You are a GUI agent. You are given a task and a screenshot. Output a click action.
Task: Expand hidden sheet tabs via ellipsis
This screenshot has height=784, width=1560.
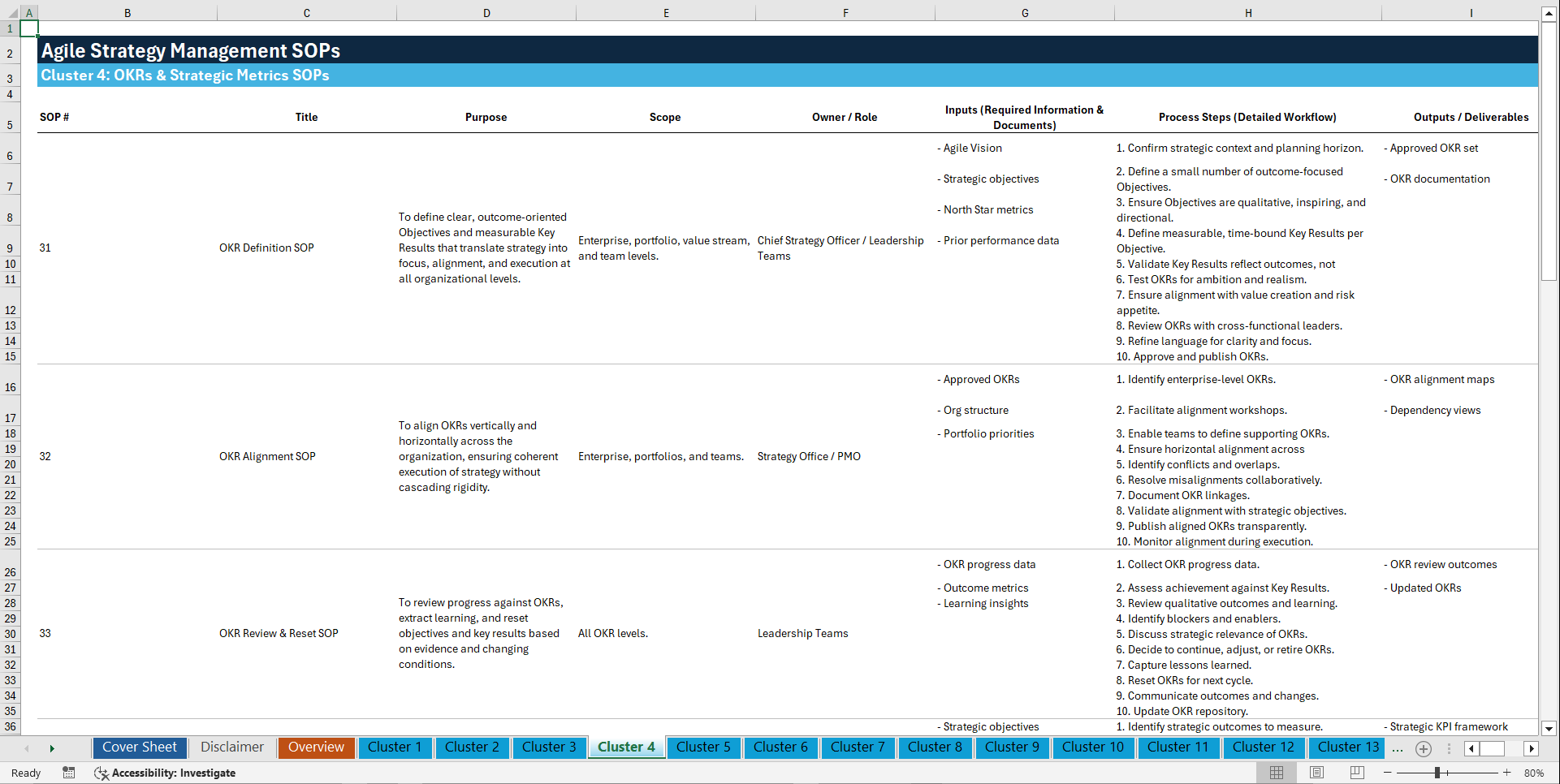point(1398,749)
